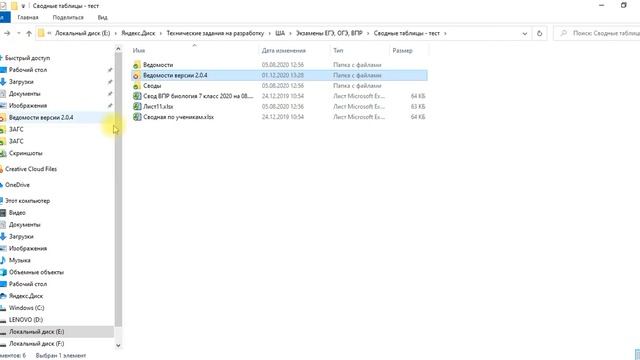This screenshot has height=360, width=640.
Task: Select Свод ВПР биология 7 класс file name
Action: (x=198, y=96)
